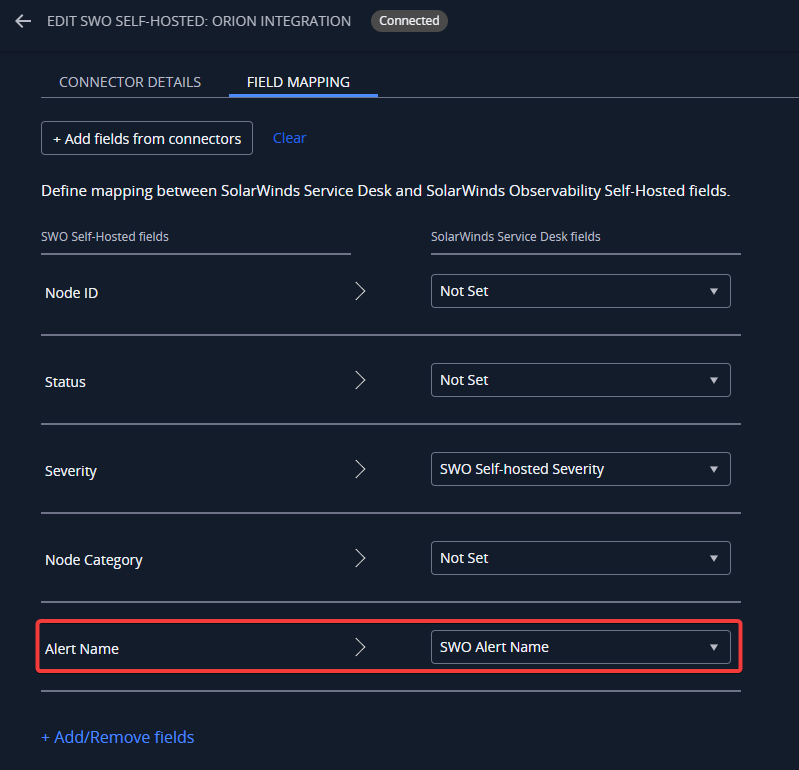
Task: Click Add fields from connectors button
Action: click(147, 138)
